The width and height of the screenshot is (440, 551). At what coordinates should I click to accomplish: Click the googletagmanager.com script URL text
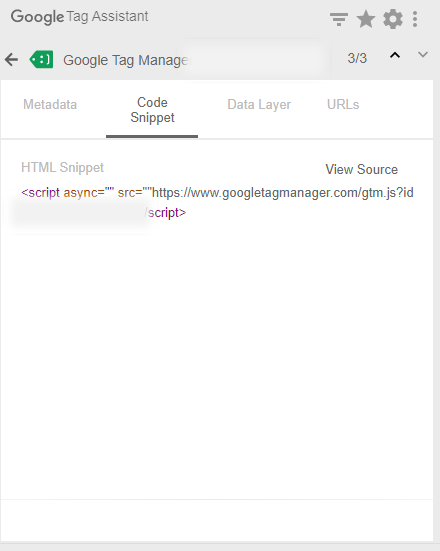click(283, 193)
